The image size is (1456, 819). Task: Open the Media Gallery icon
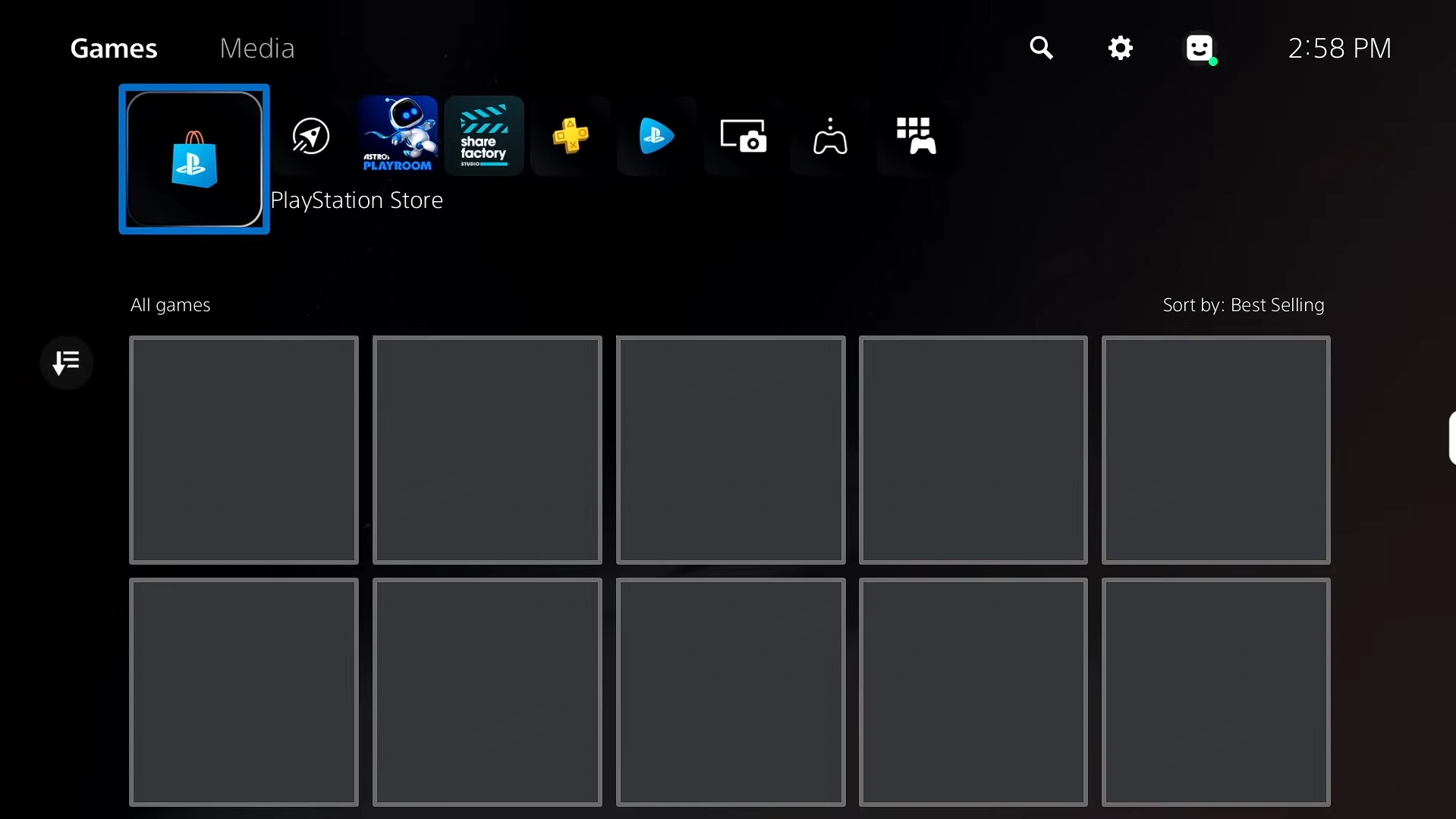click(743, 137)
